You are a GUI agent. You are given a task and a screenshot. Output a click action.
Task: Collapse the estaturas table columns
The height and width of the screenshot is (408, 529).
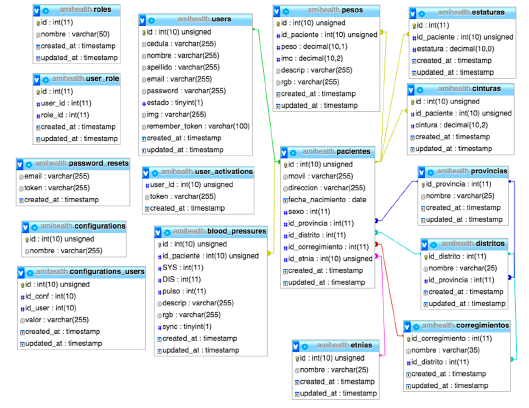[x=412, y=13]
